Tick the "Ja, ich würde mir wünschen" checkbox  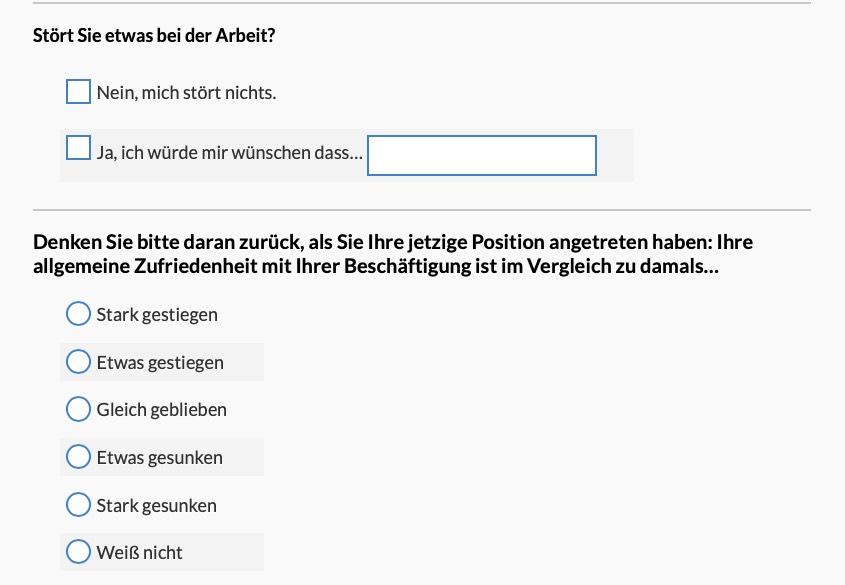pos(78,148)
